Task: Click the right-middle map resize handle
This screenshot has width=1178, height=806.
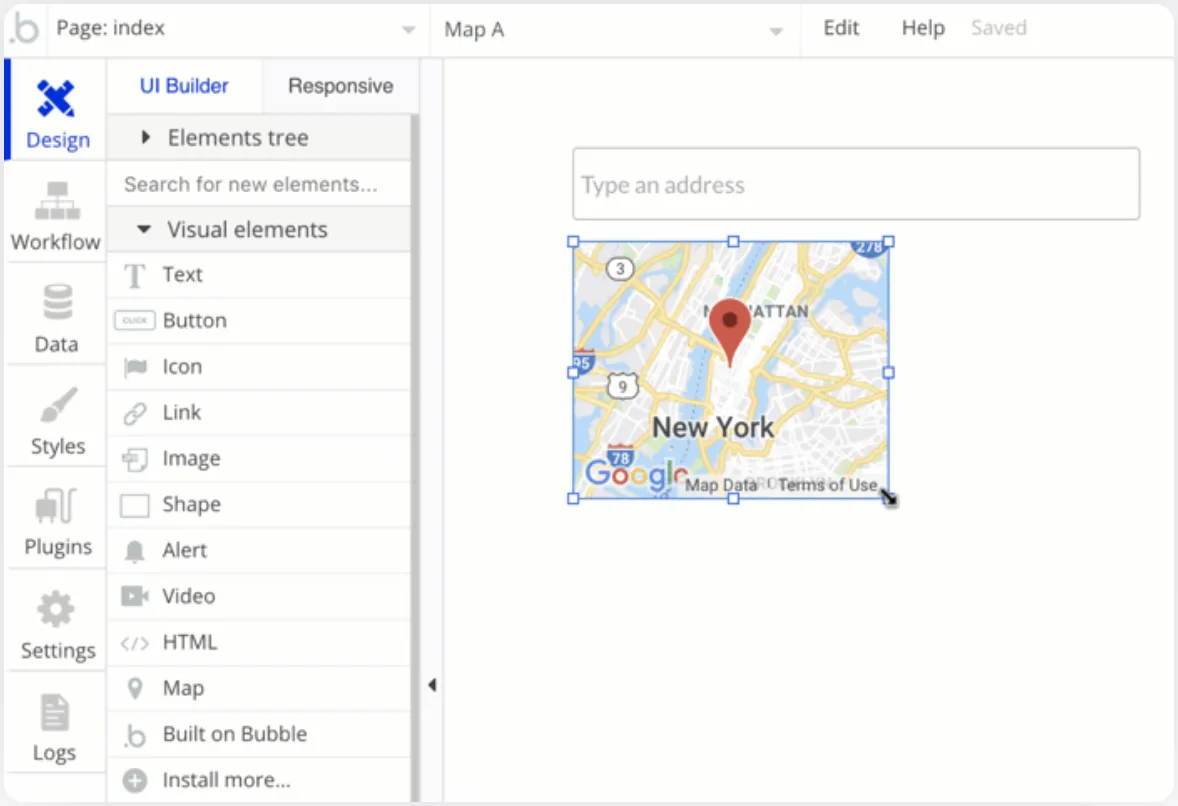Action: 889,373
